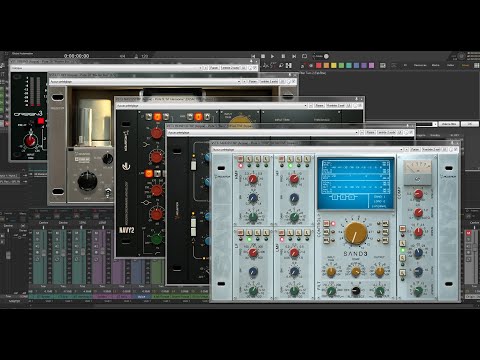Click the large black knob on the tube preamp
This screenshot has height=360, width=480.
click(x=87, y=182)
